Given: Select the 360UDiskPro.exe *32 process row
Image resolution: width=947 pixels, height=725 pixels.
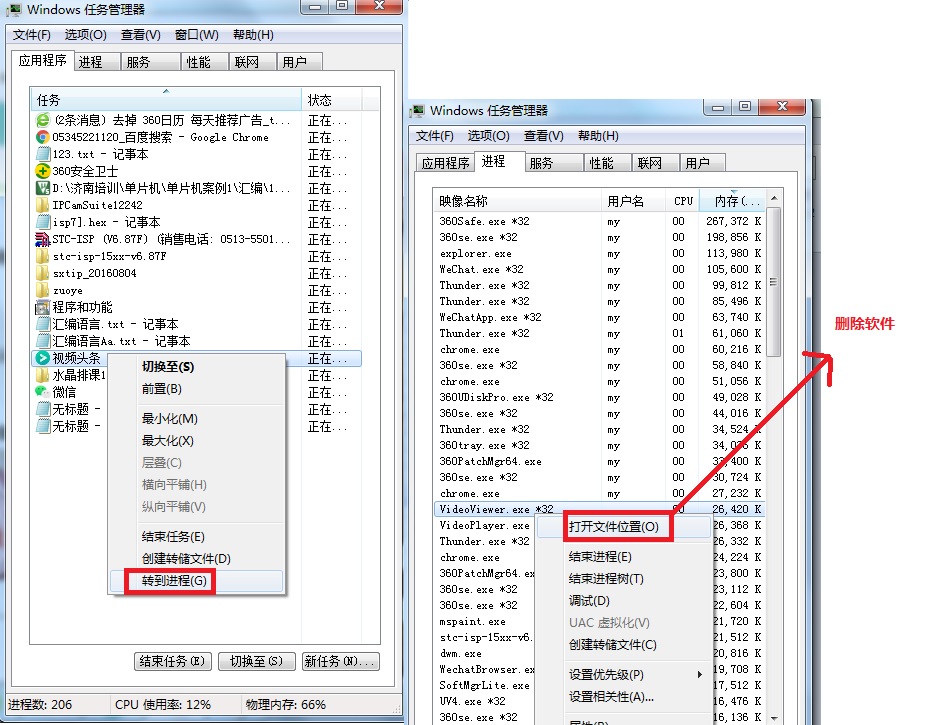Looking at the screenshot, I should point(600,398).
